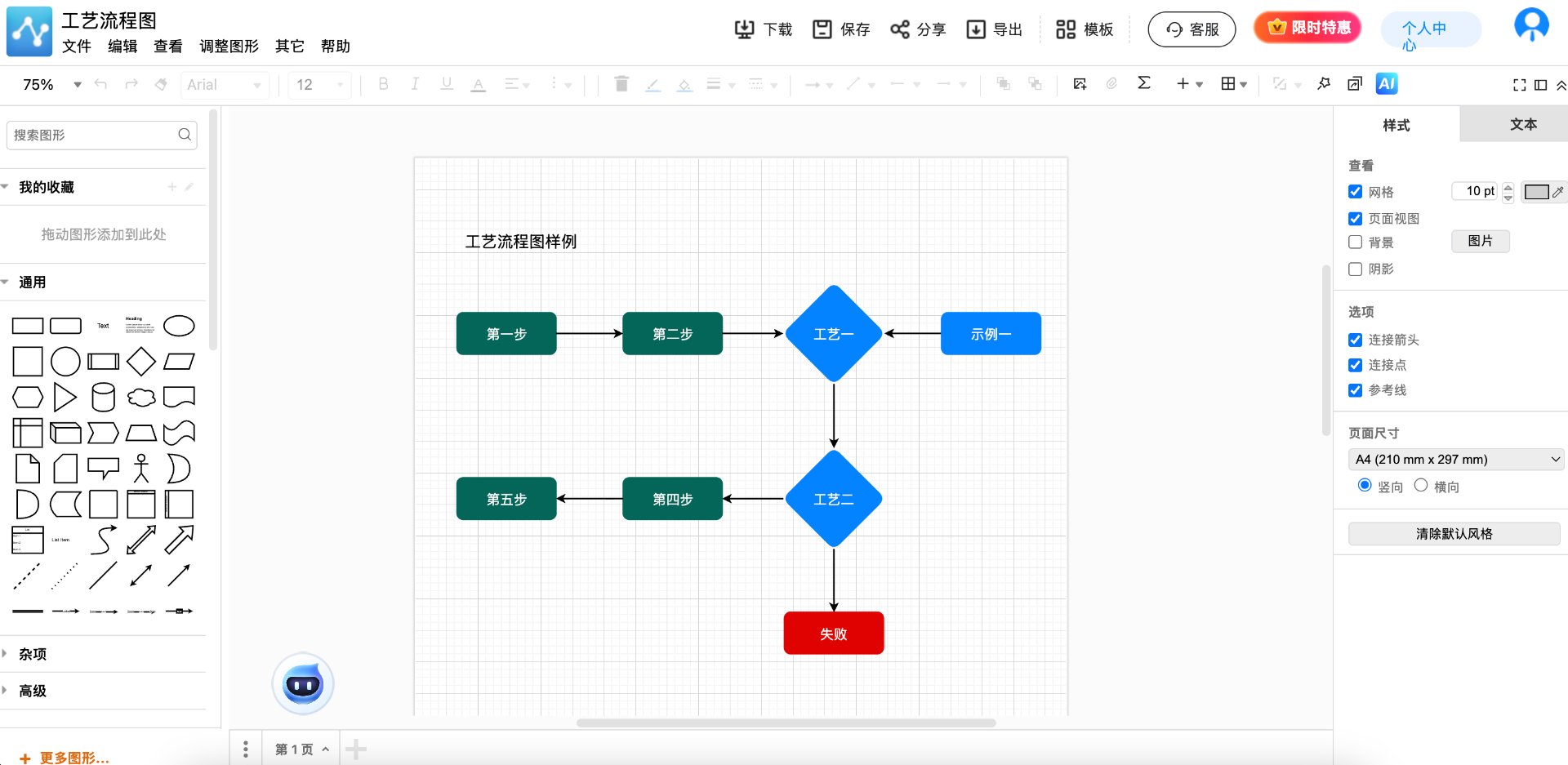The height and width of the screenshot is (765, 1568).
Task: Click the sigma formula icon
Action: coord(1143,83)
